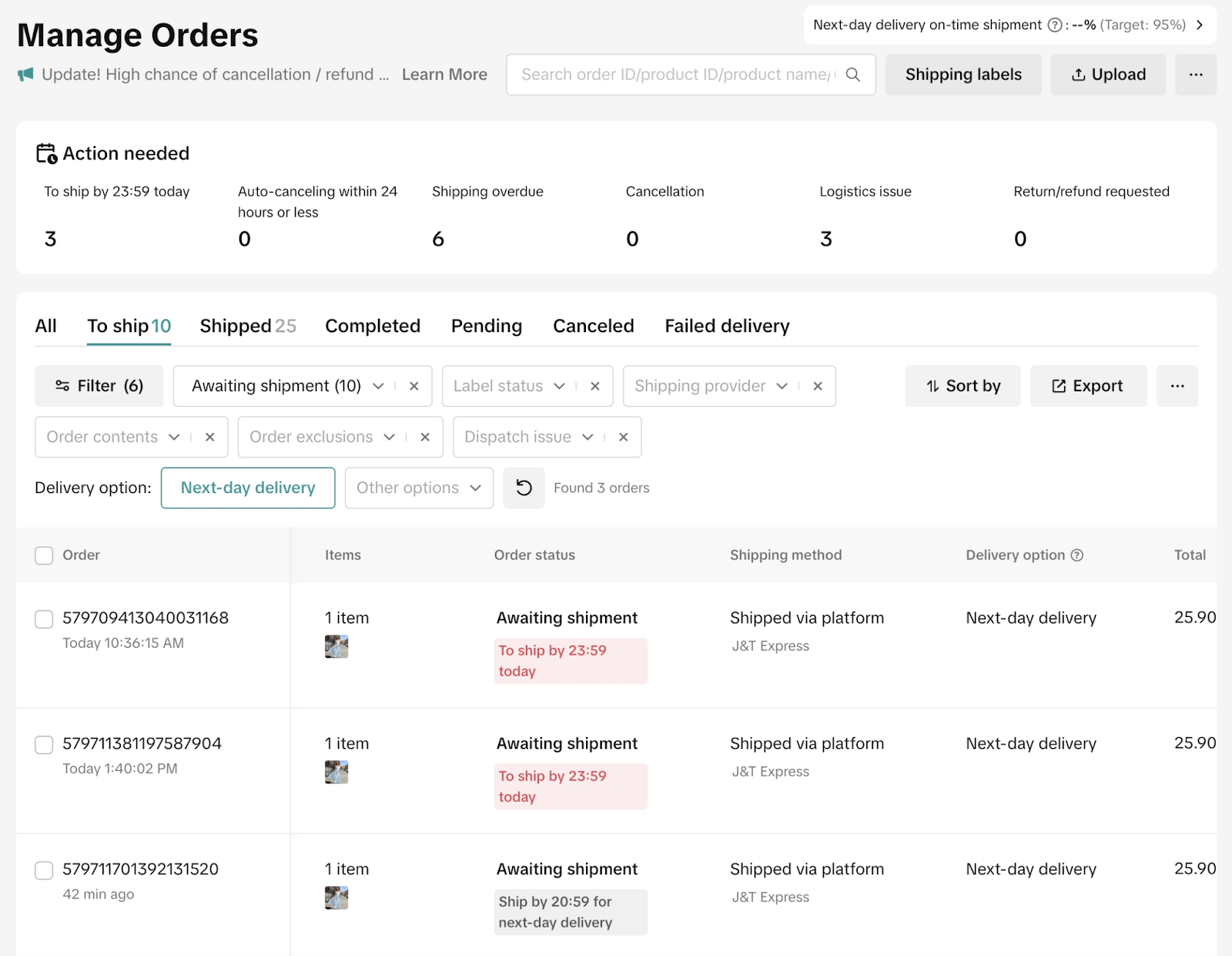Open the top-right more options ellipsis
The height and width of the screenshot is (956, 1232).
pos(1195,75)
